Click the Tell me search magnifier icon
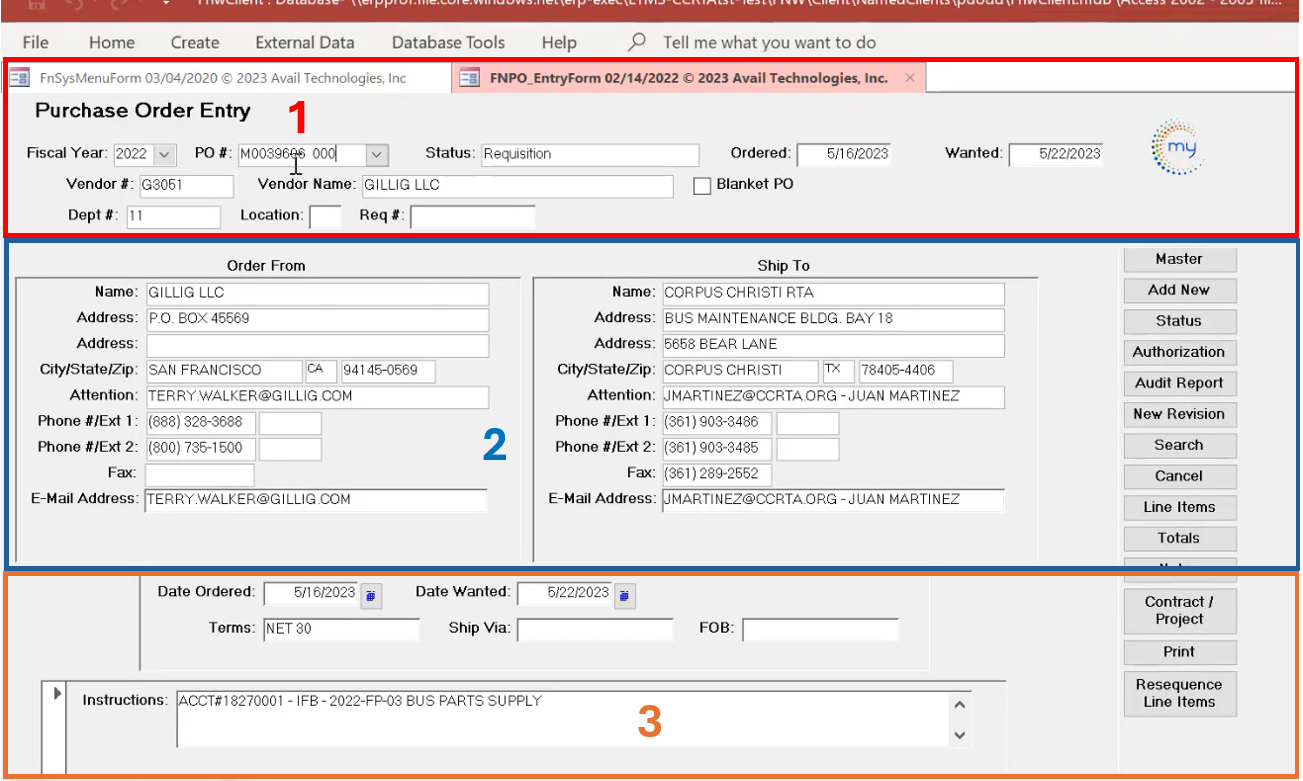 click(637, 42)
